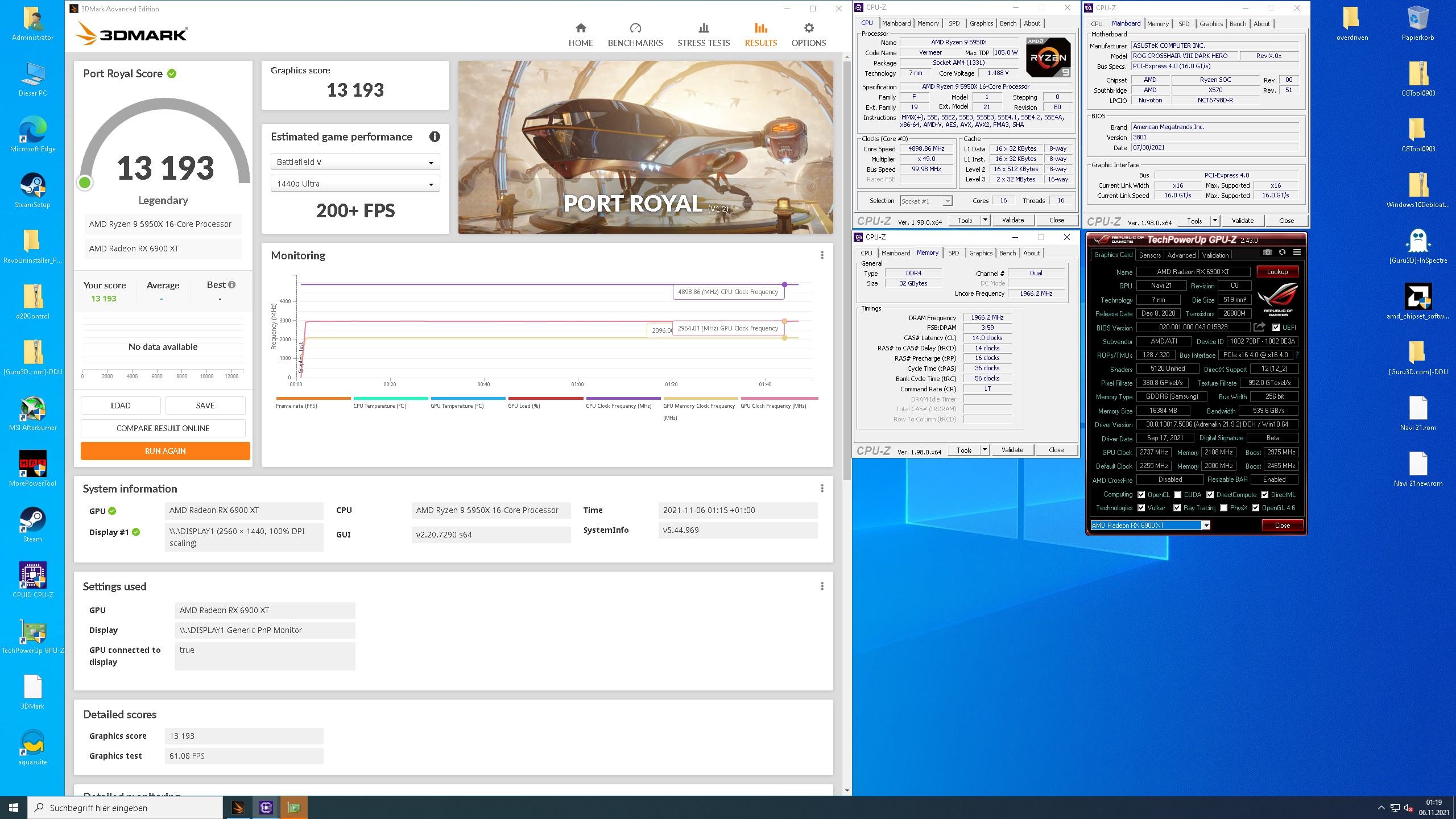Open the 1440p Ultra resolution dropdown
Image resolution: width=1456 pixels, height=819 pixels.
tap(355, 184)
